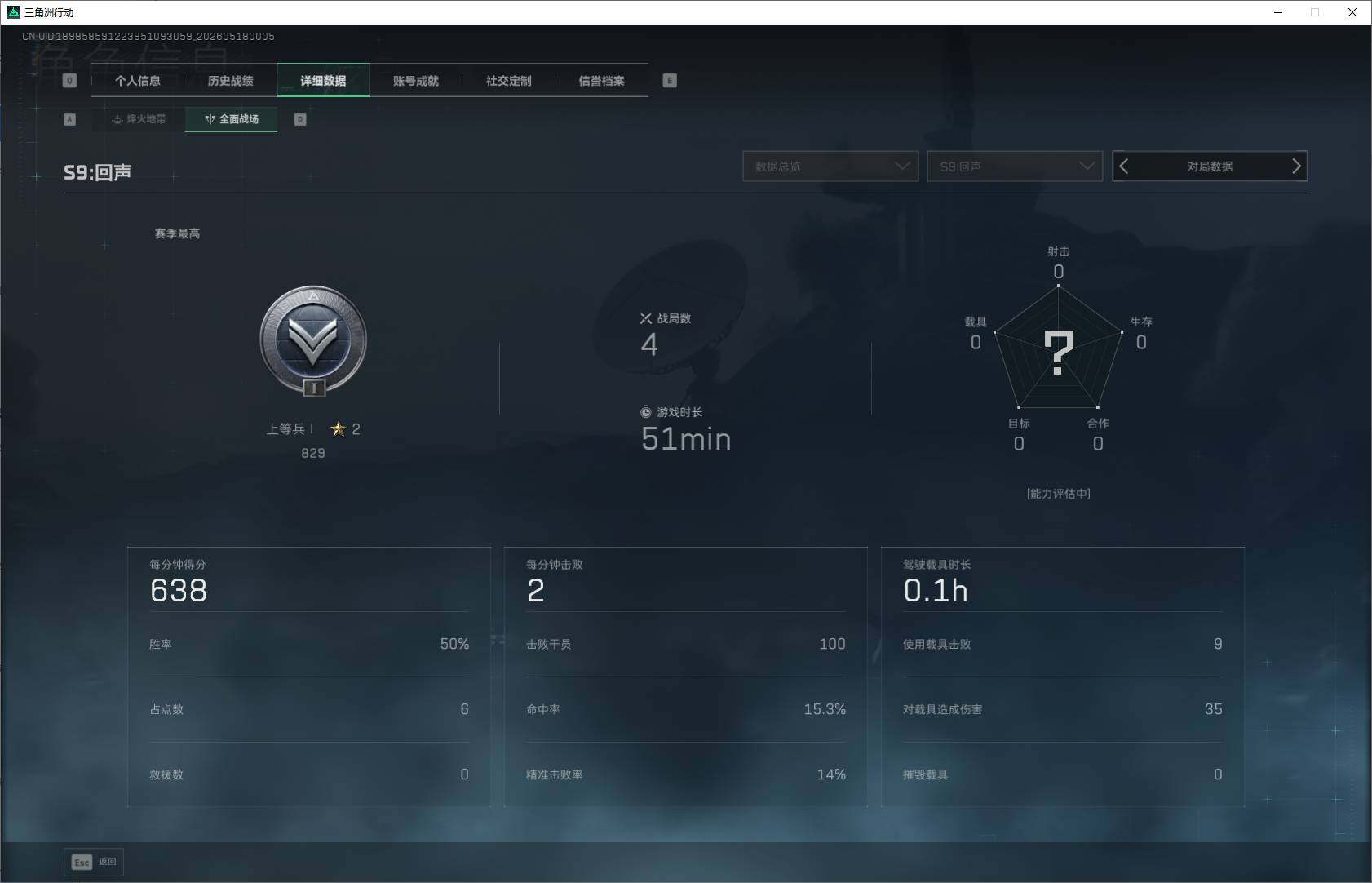
Task: Open the S9 回声 season dropdown
Action: click(1015, 166)
